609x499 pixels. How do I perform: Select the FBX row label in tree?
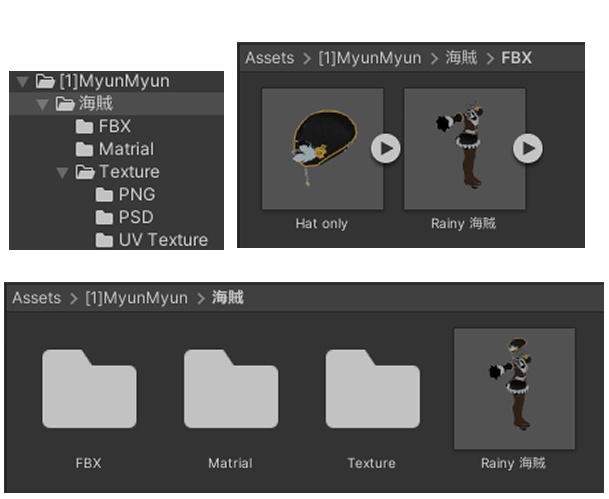tap(115, 127)
